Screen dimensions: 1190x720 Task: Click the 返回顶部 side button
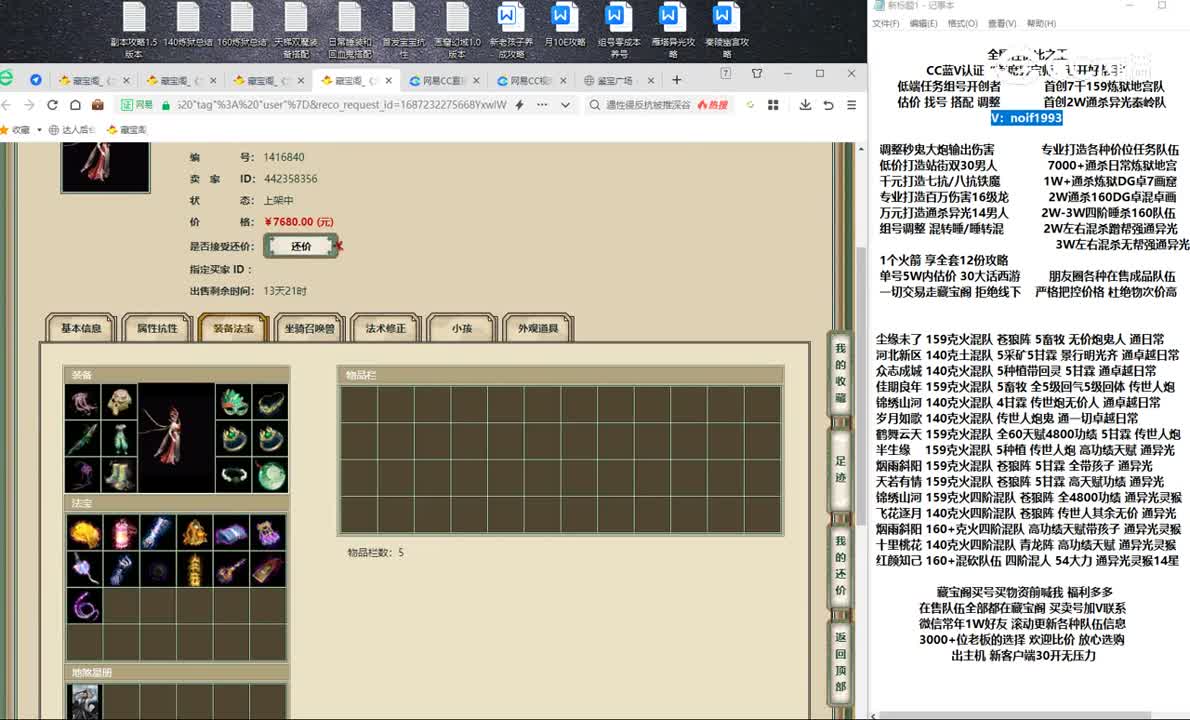coord(840,660)
